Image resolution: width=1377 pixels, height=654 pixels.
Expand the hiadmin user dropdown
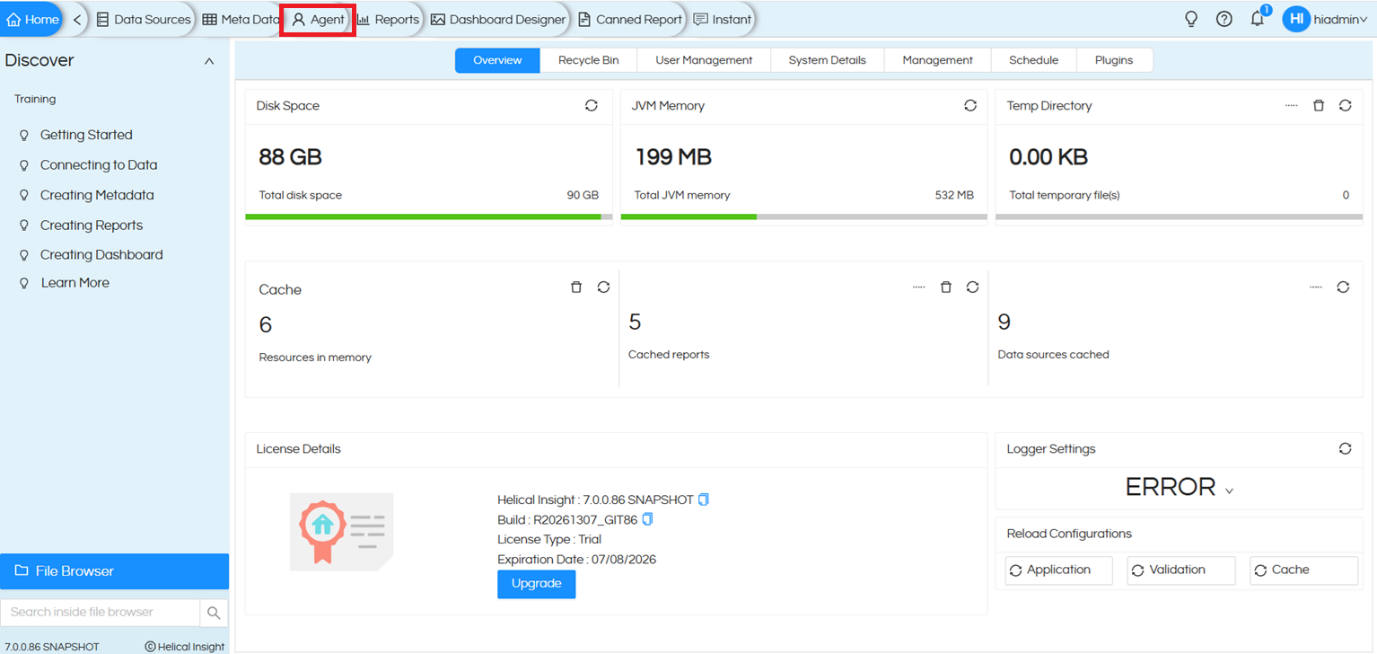(x=1341, y=20)
